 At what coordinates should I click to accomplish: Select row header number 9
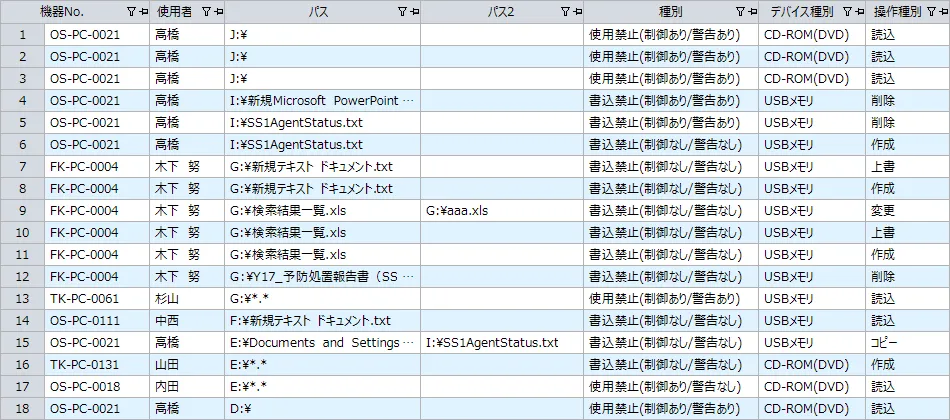[22, 210]
